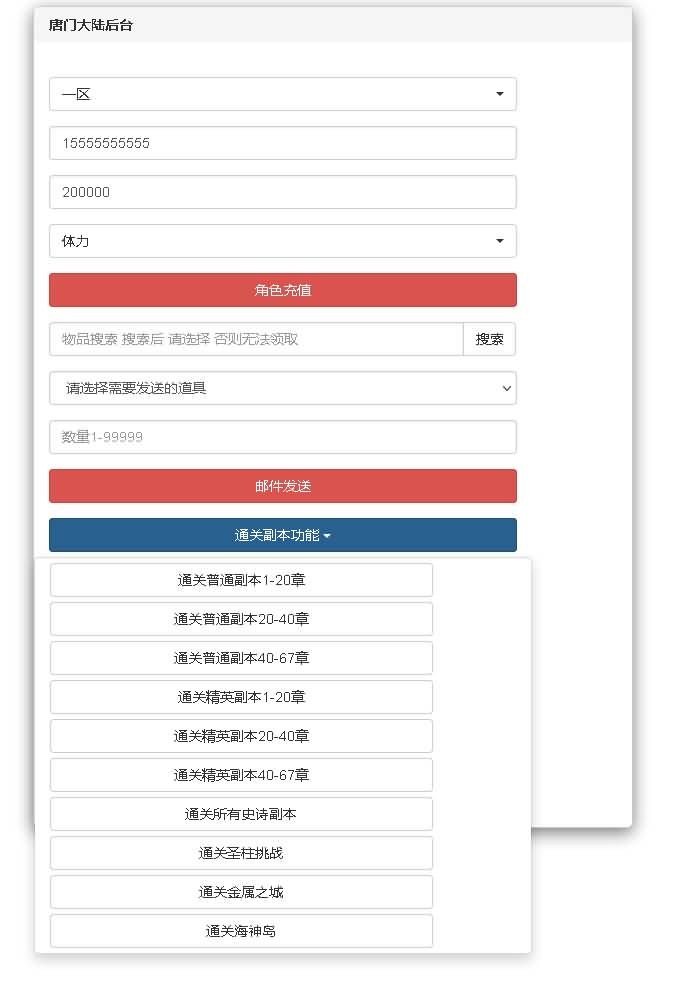Click the red 角色充值 recharge button
Screen dimensions: 679x988
[283, 290]
